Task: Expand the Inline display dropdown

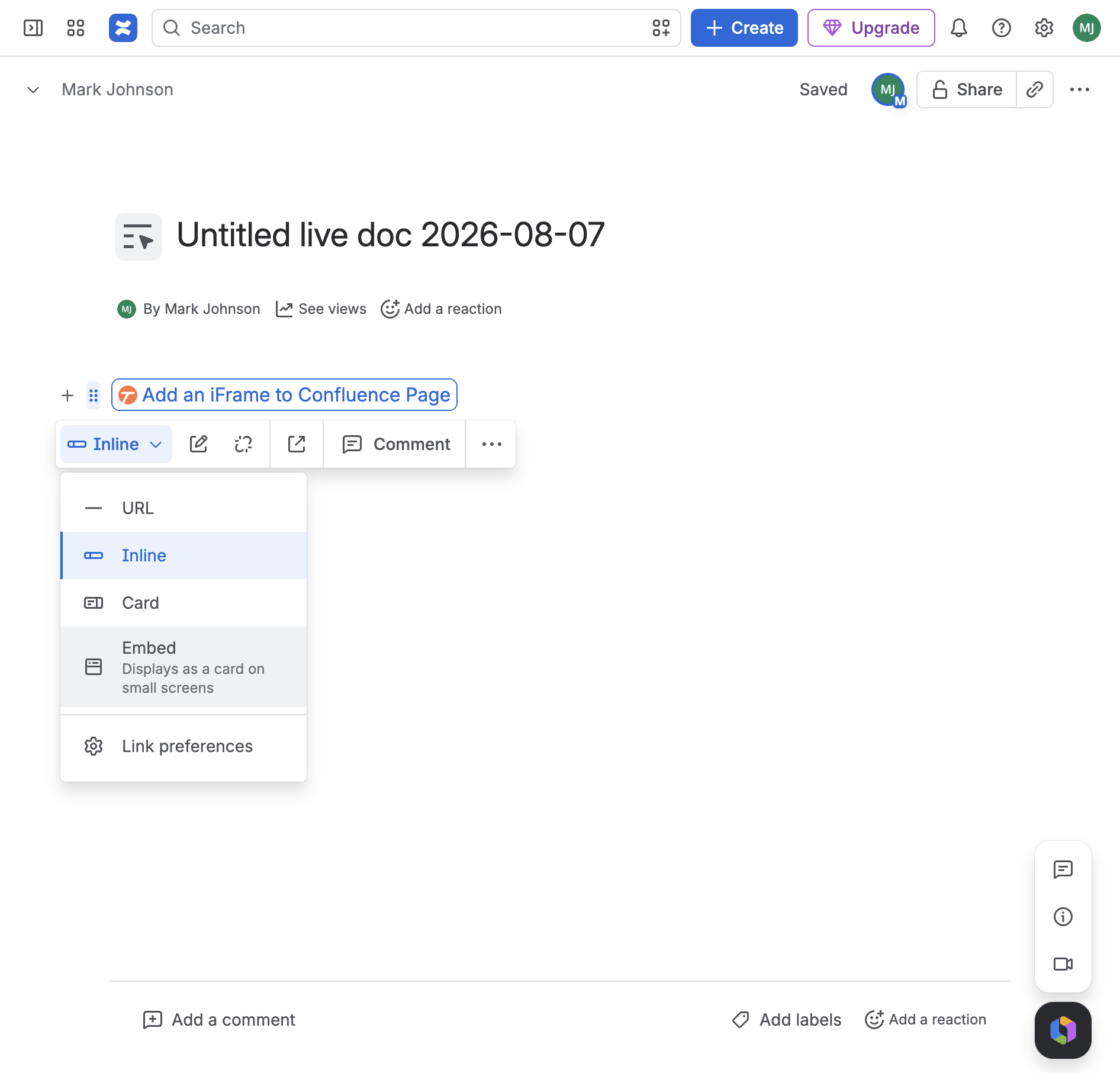Action: tap(116, 444)
